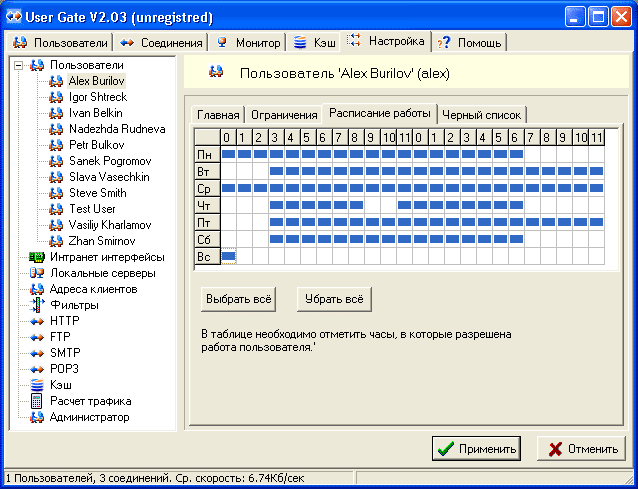Open Интранет интерфейсы settings
Image resolution: width=638 pixels, height=489 pixels.
(x=107, y=257)
